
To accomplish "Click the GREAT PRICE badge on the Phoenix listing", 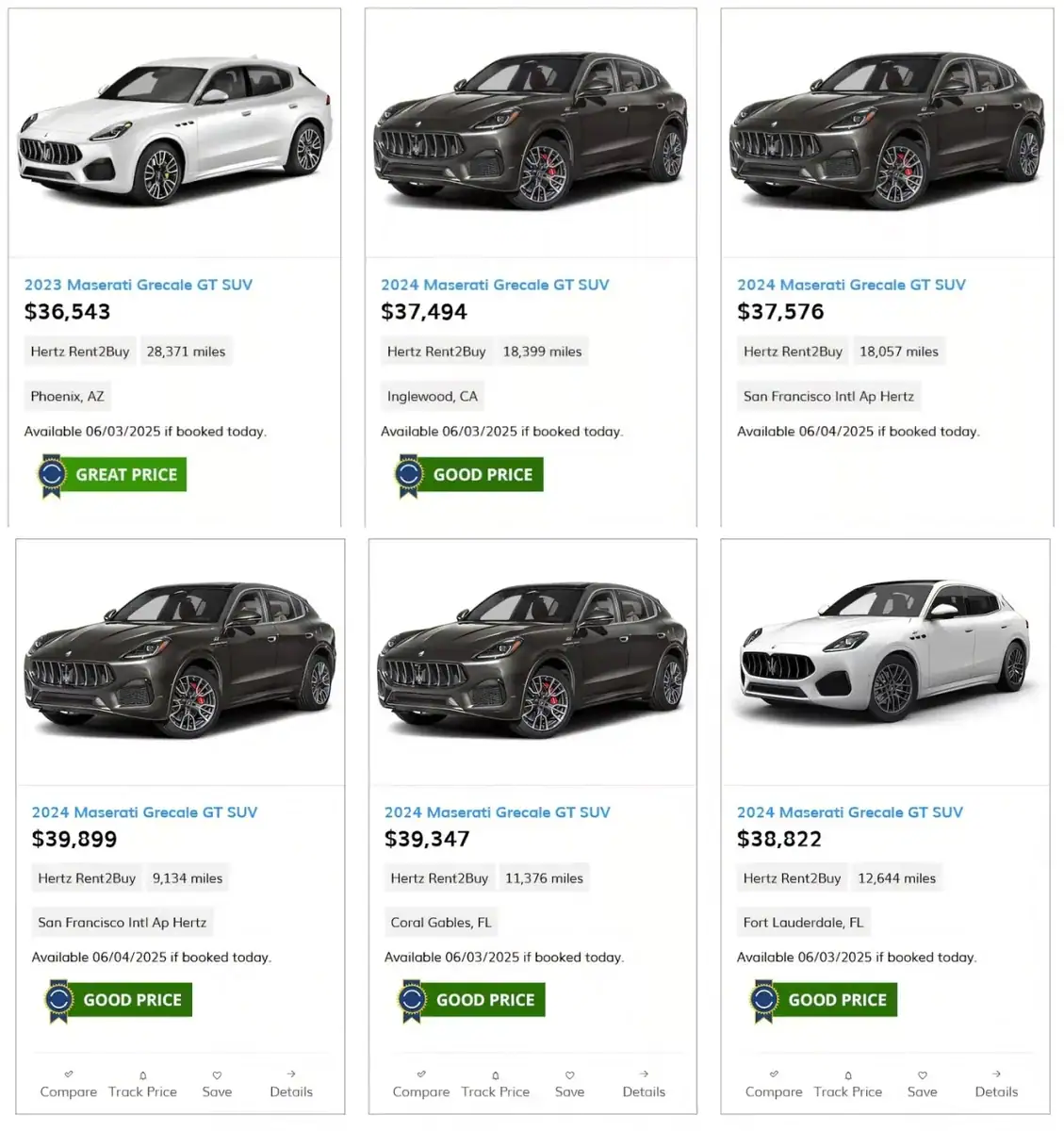I will (x=112, y=475).
